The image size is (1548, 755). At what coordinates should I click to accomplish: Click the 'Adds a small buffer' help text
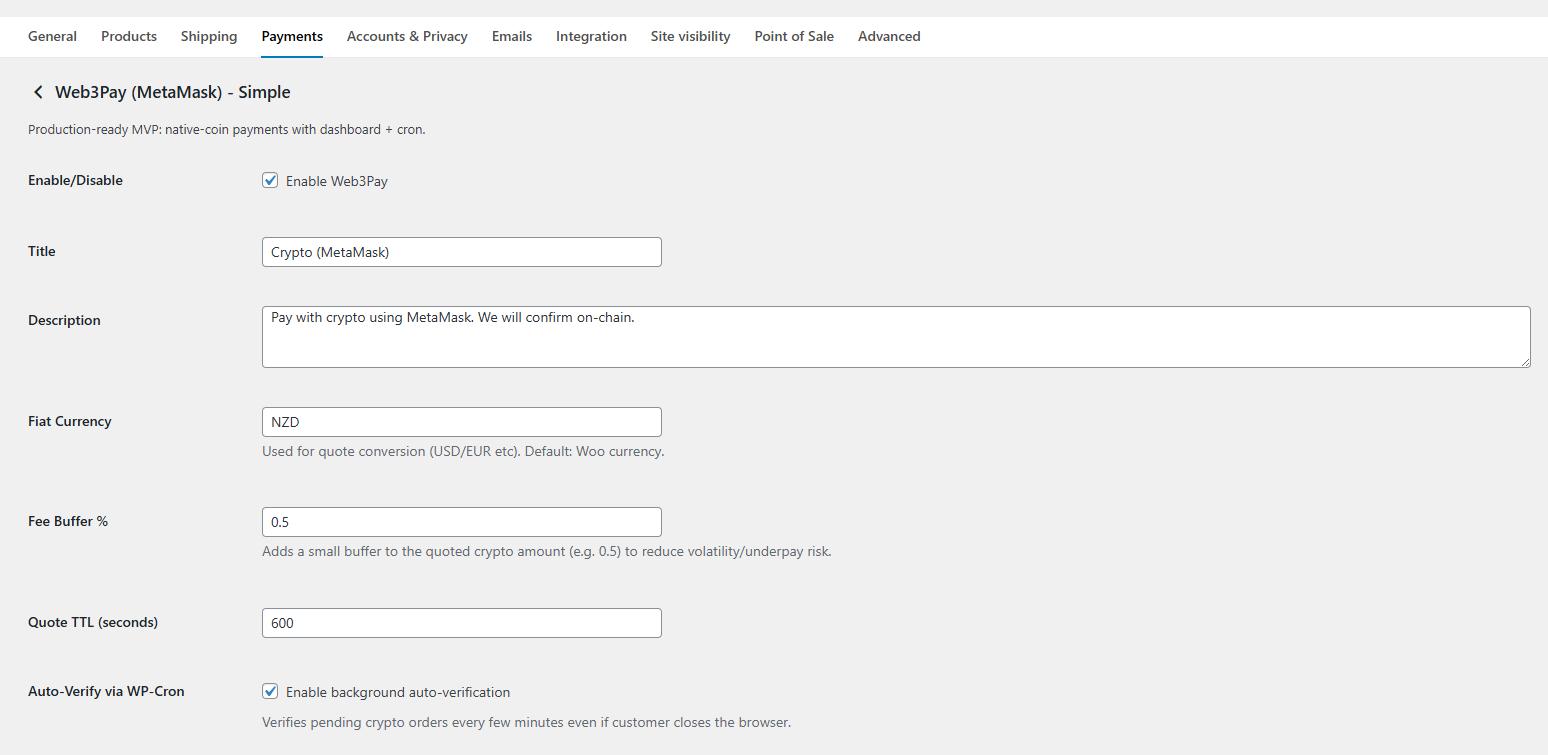coord(547,552)
